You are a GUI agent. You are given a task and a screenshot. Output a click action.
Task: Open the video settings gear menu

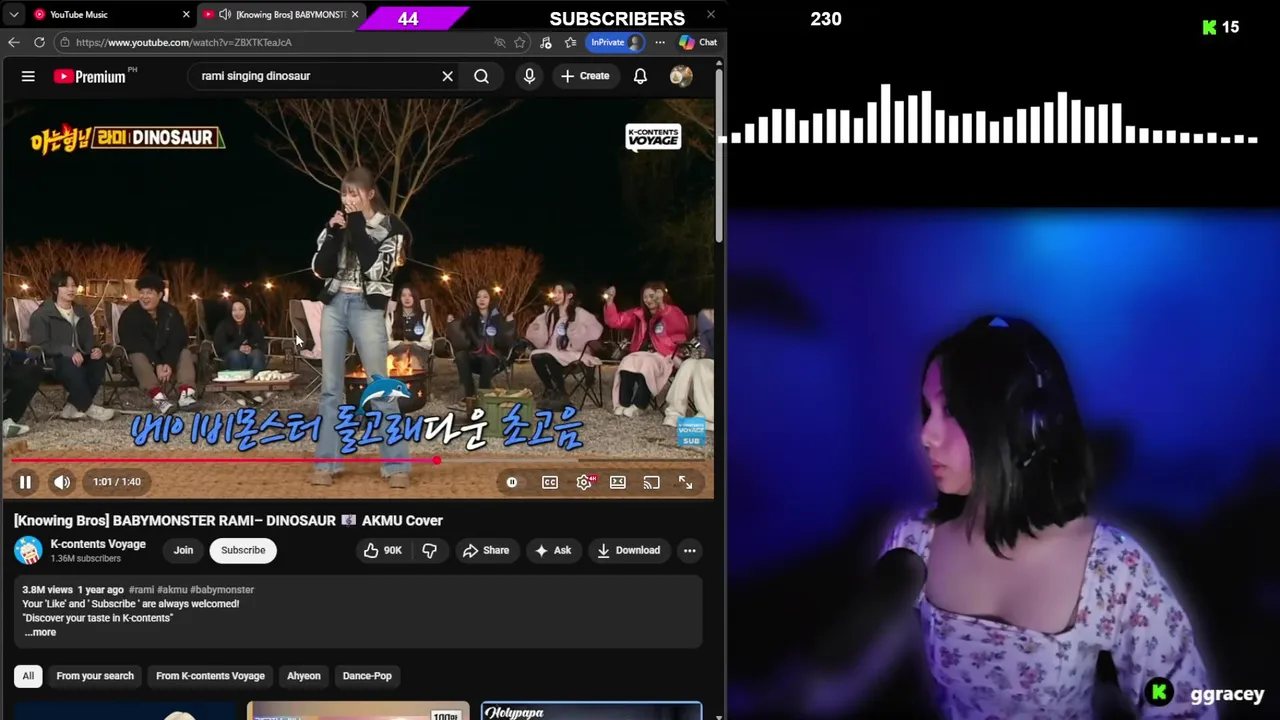click(585, 482)
